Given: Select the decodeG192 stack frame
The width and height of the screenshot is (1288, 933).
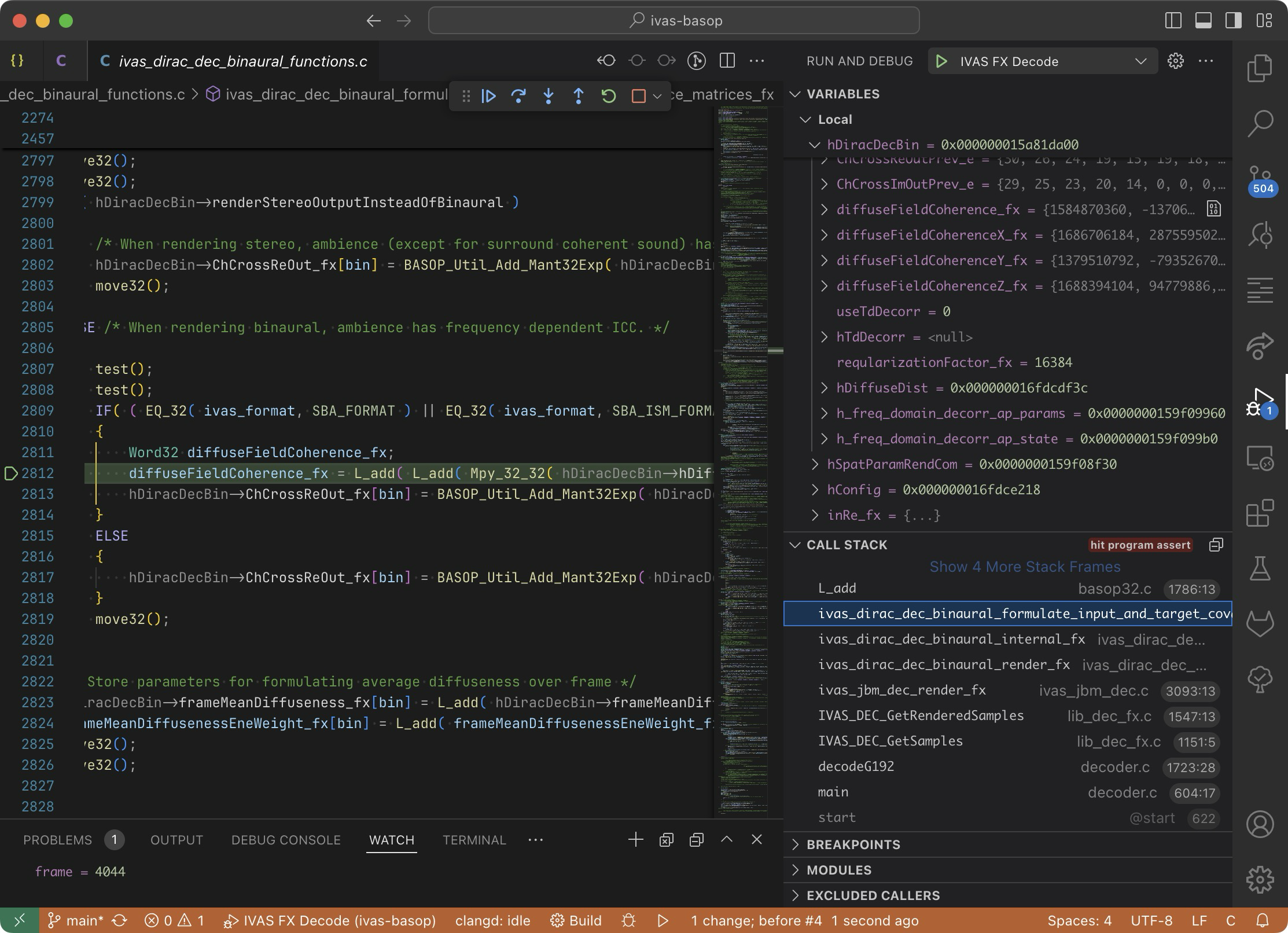Looking at the screenshot, I should 856,766.
